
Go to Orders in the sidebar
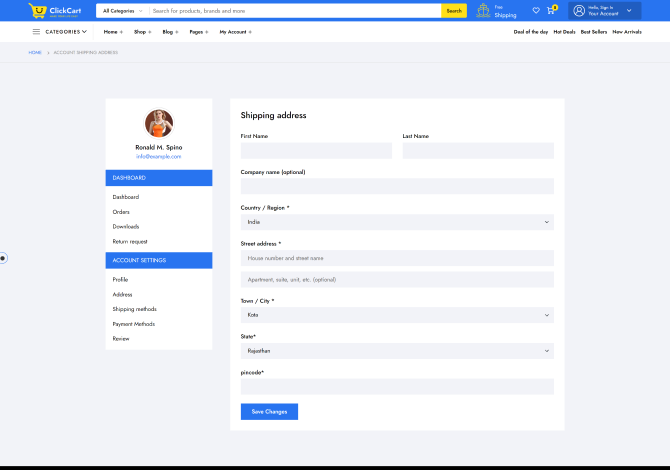point(121,212)
